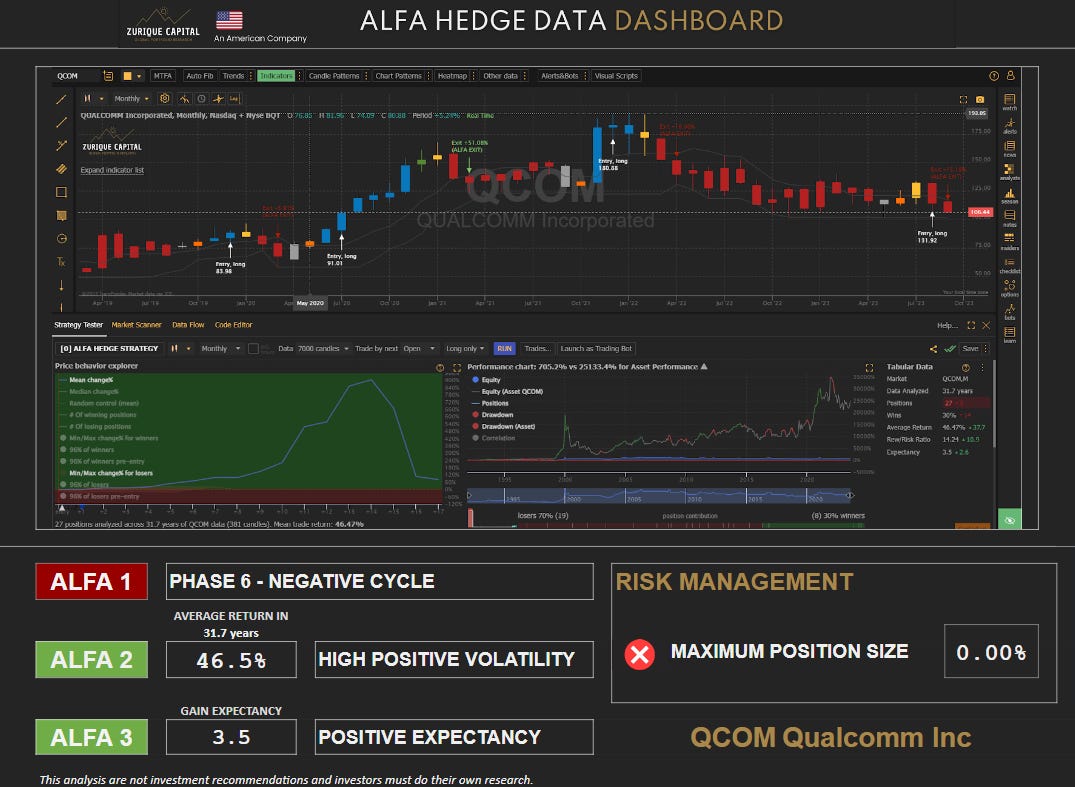Click the MTFA button
The width and height of the screenshot is (1075, 787).
(x=162, y=76)
